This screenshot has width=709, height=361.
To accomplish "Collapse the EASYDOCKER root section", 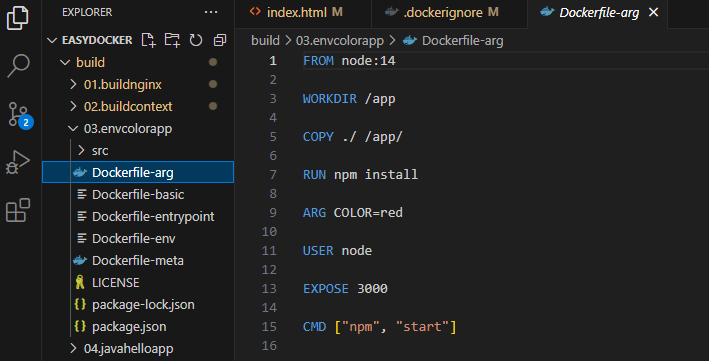I will pyautogui.click(x=52, y=40).
